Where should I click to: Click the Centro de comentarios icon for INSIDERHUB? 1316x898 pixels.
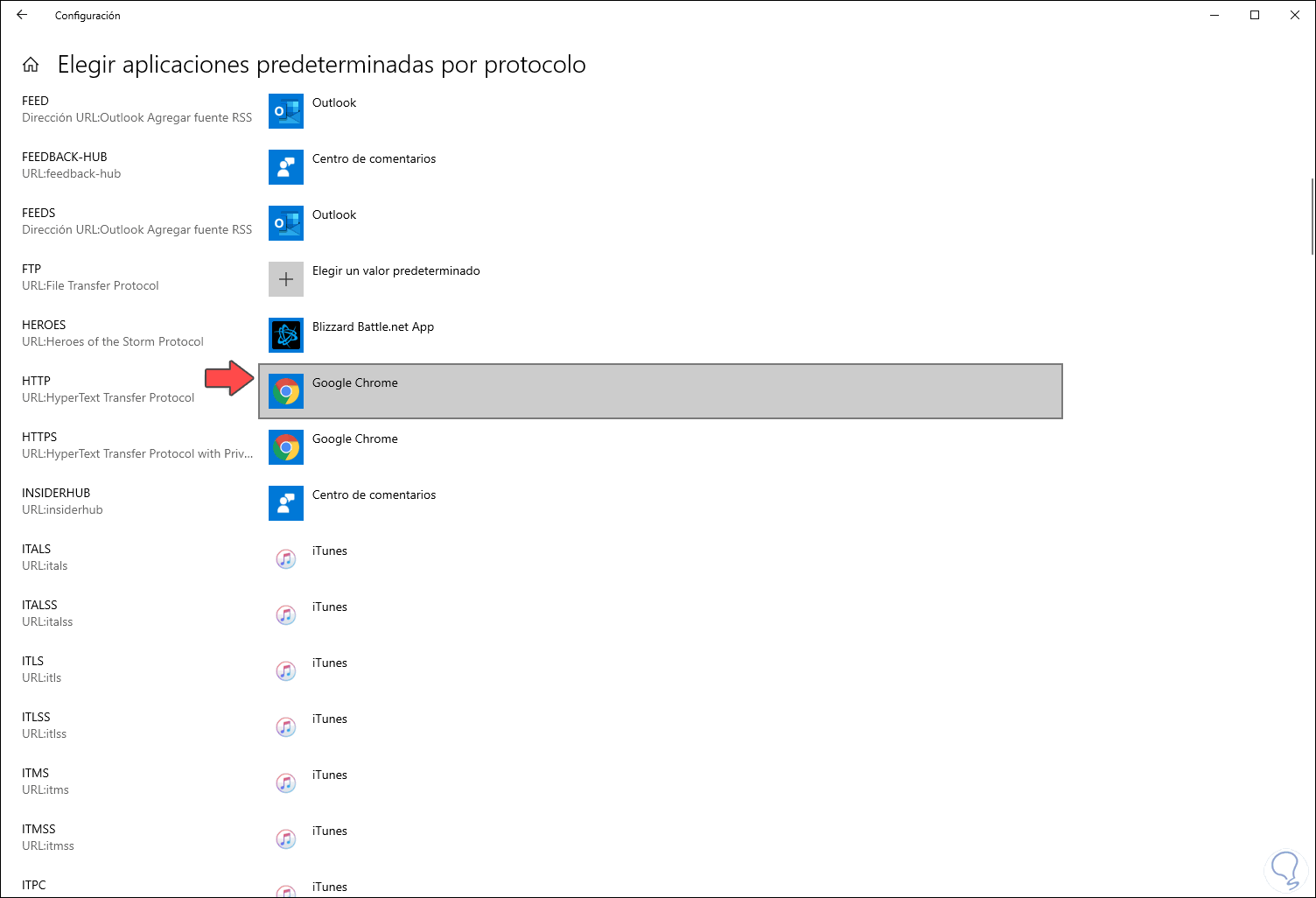(286, 503)
